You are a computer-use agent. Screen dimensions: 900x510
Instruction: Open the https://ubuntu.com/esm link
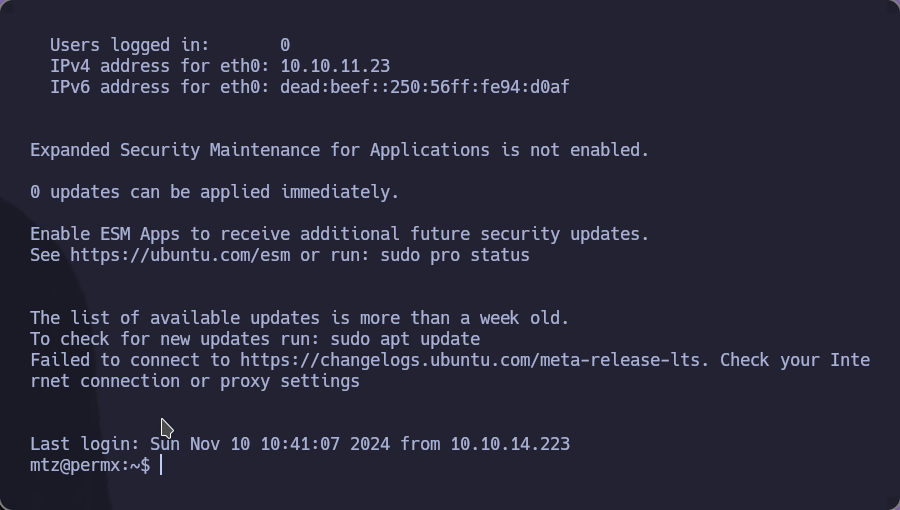(180, 255)
